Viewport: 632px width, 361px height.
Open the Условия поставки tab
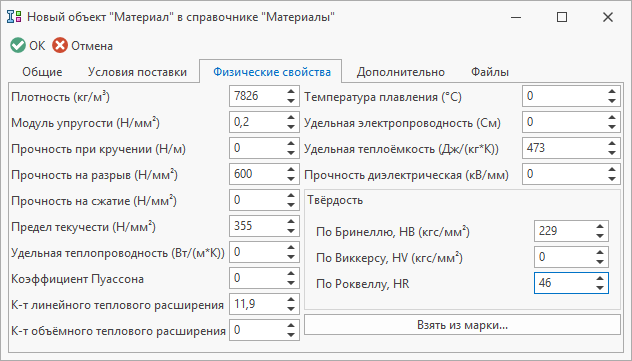point(137,72)
